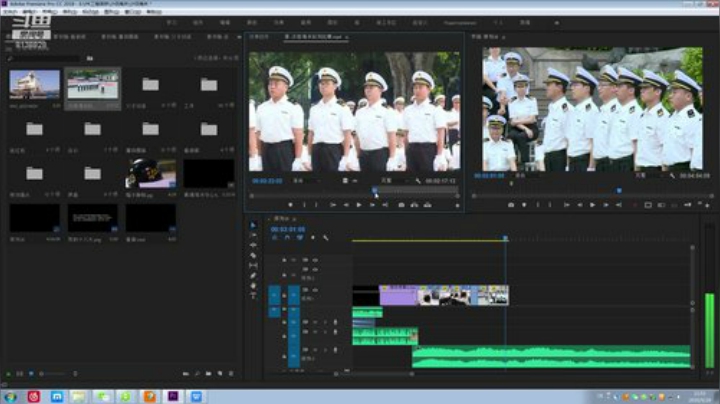This screenshot has height=404, width=720.
Task: Click the Find magnifier icon in Project panel footer
Action: pyautogui.click(x=197, y=374)
